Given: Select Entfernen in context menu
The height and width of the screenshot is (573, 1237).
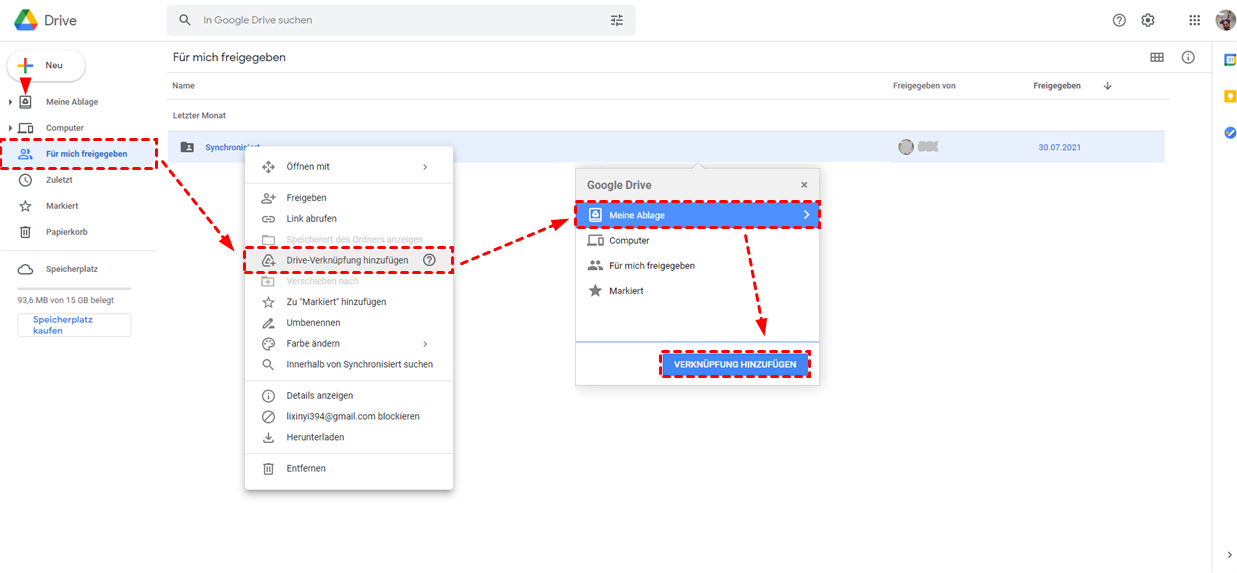Looking at the screenshot, I should pos(349,469).
